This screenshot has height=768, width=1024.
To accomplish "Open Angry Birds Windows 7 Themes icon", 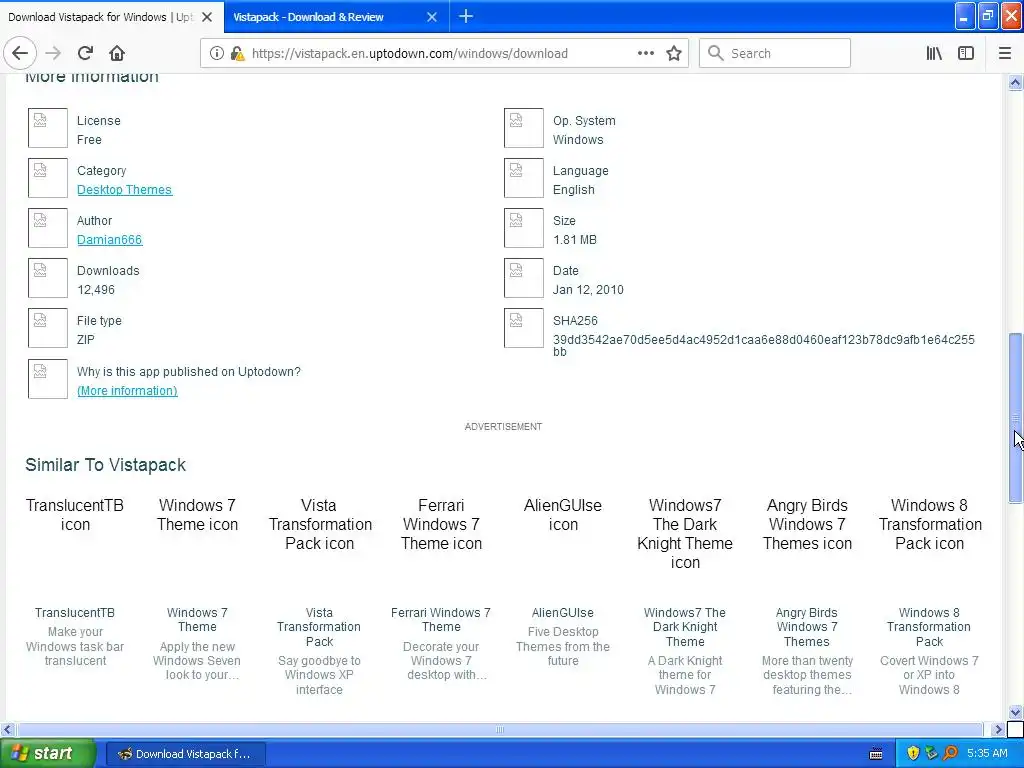I will pyautogui.click(x=807, y=524).
